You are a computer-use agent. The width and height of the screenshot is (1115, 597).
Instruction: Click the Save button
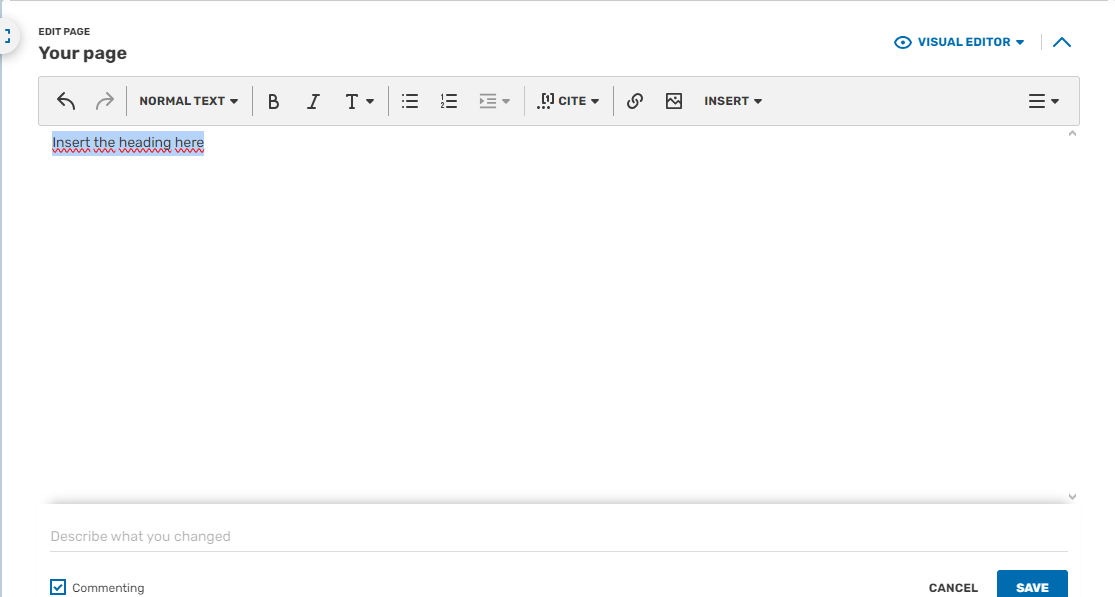tap(1032, 585)
